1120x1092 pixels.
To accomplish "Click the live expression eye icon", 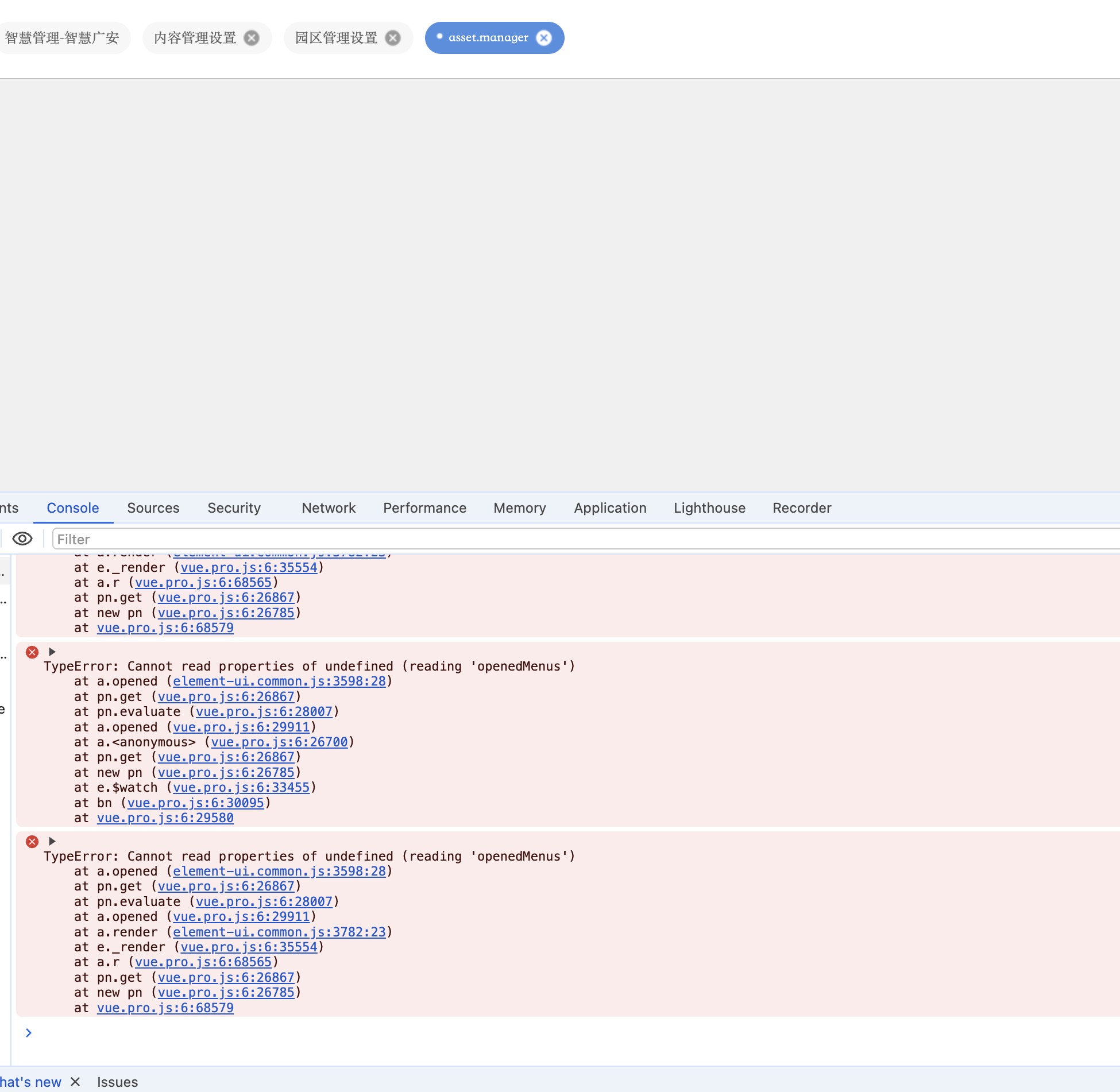I will (x=22, y=539).
